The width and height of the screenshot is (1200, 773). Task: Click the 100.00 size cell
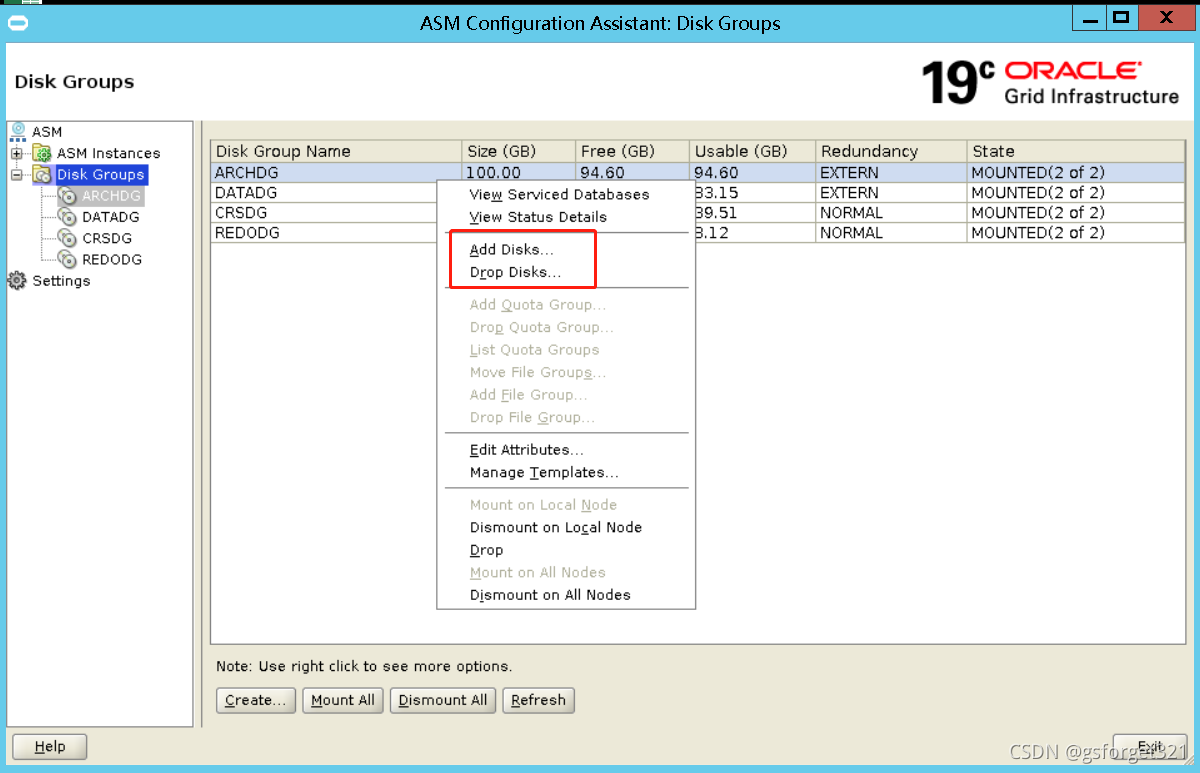pos(518,172)
